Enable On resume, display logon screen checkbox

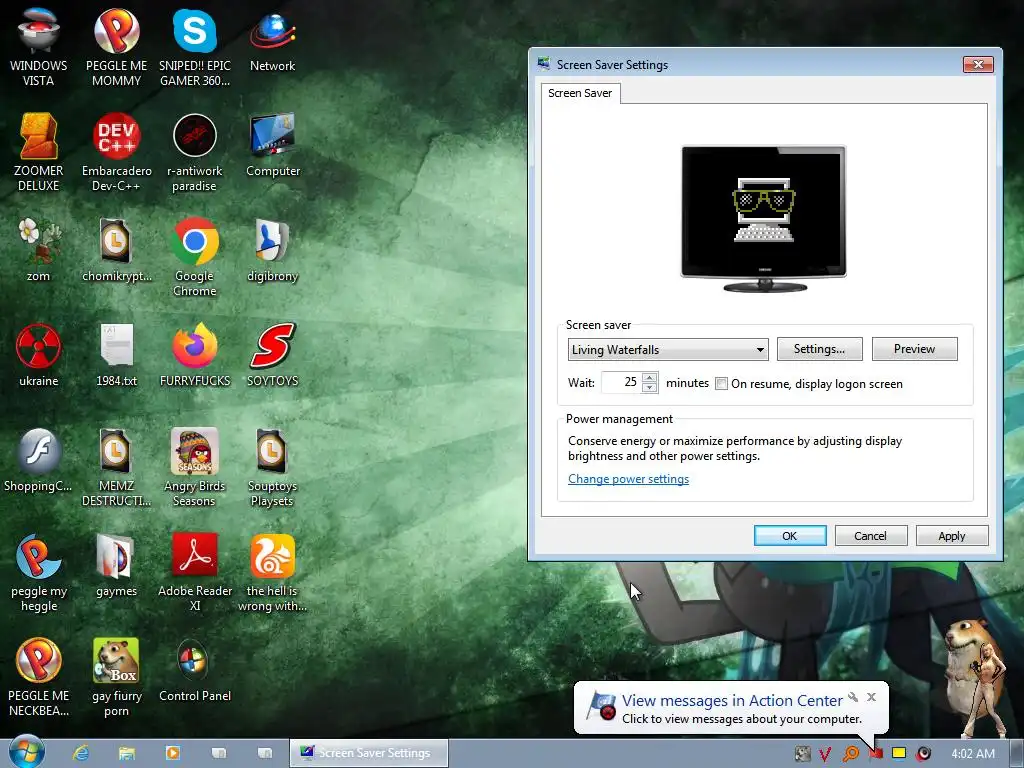[721, 384]
